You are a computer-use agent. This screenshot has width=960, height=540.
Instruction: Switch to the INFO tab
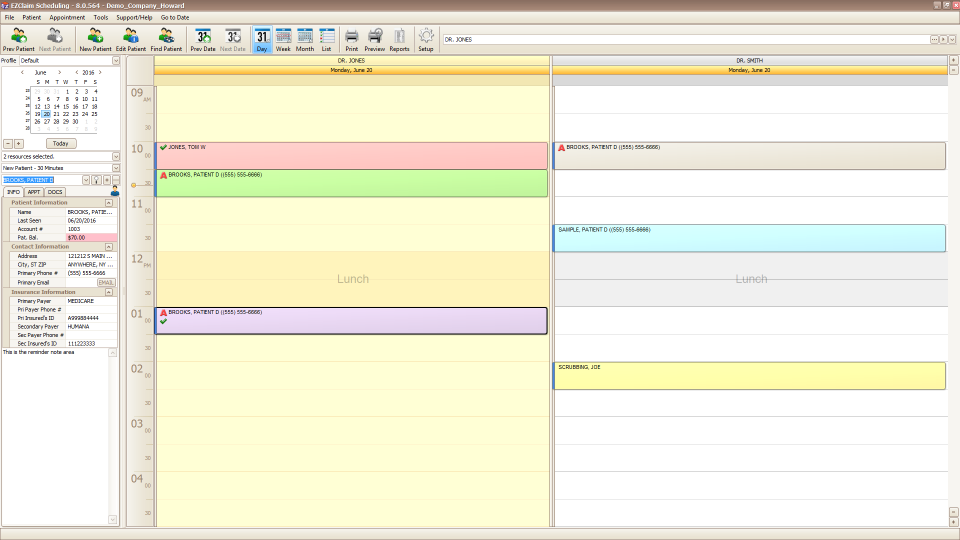point(13,192)
